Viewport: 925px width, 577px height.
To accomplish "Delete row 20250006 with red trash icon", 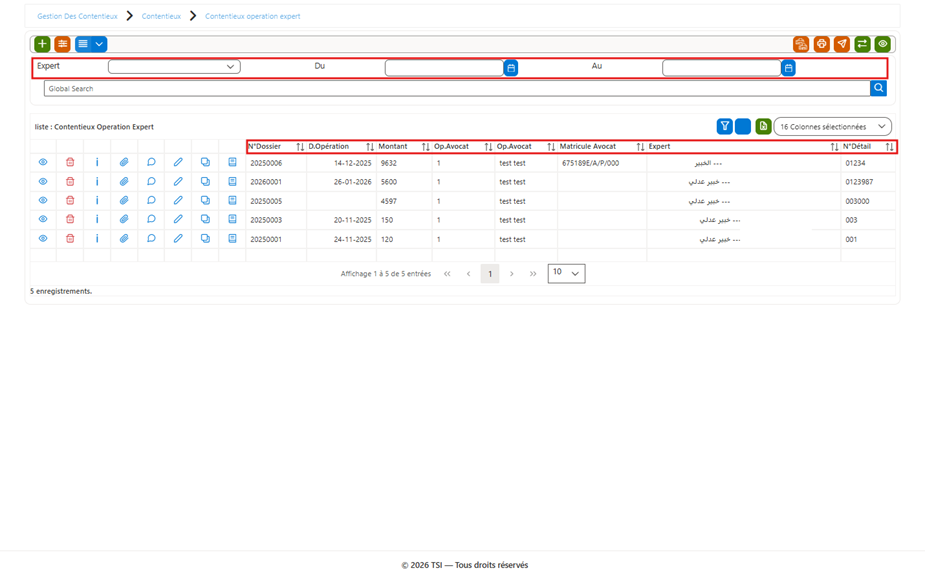I will pos(70,162).
